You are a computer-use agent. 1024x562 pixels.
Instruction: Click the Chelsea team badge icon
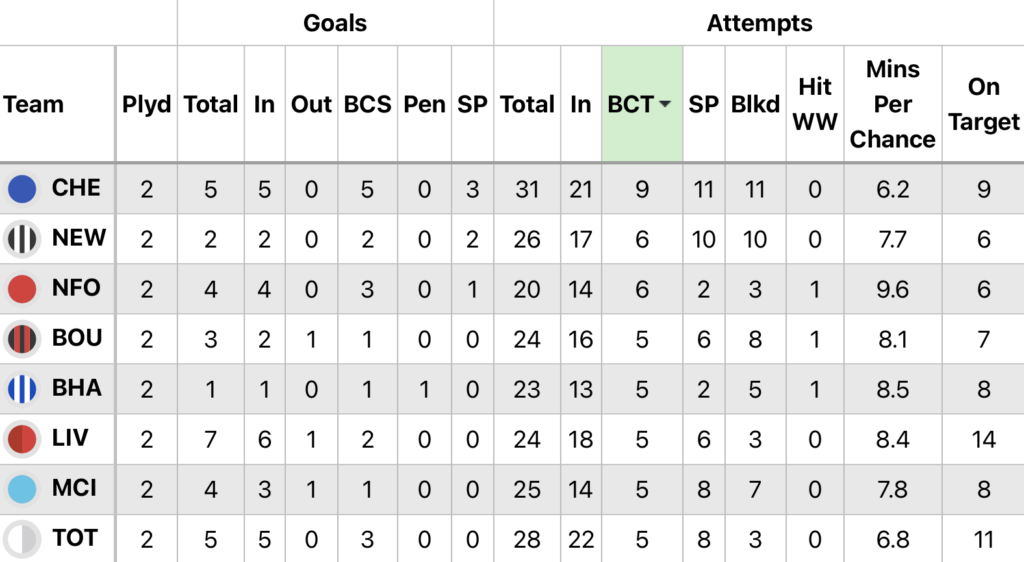tap(22, 189)
